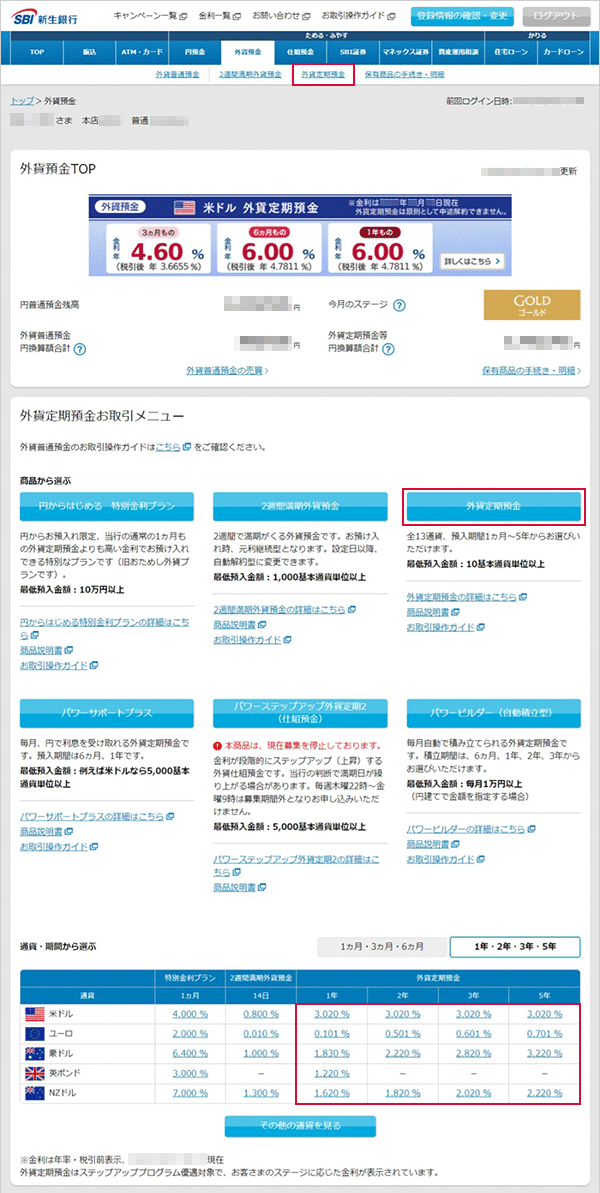Click 詳しくはこちら in the rate banner
The image size is (600, 1193).
[474, 261]
